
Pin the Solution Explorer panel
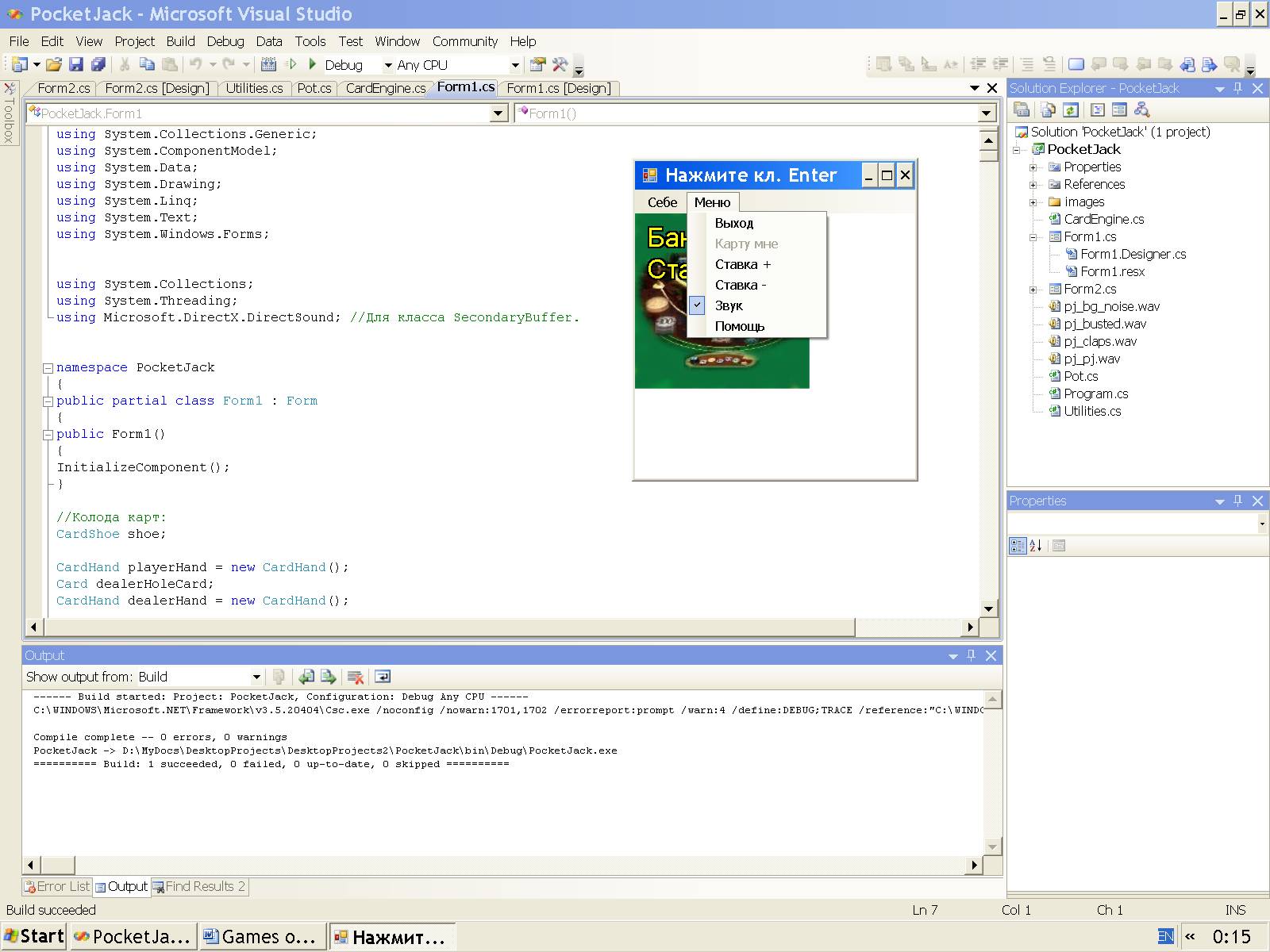[x=1238, y=89]
